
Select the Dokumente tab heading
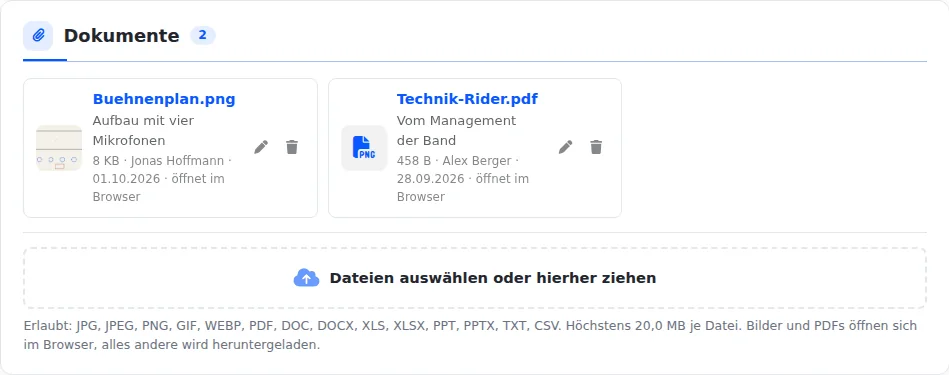[x=122, y=36]
